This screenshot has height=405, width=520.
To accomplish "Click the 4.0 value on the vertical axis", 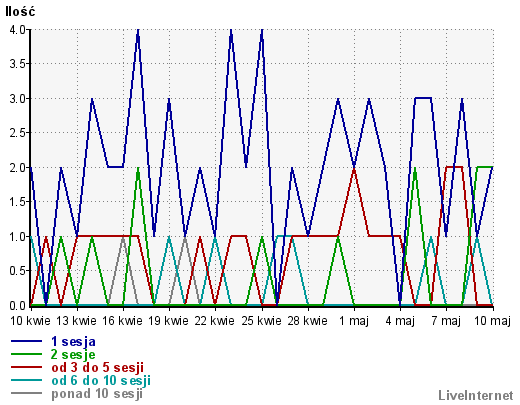I will tap(18, 30).
